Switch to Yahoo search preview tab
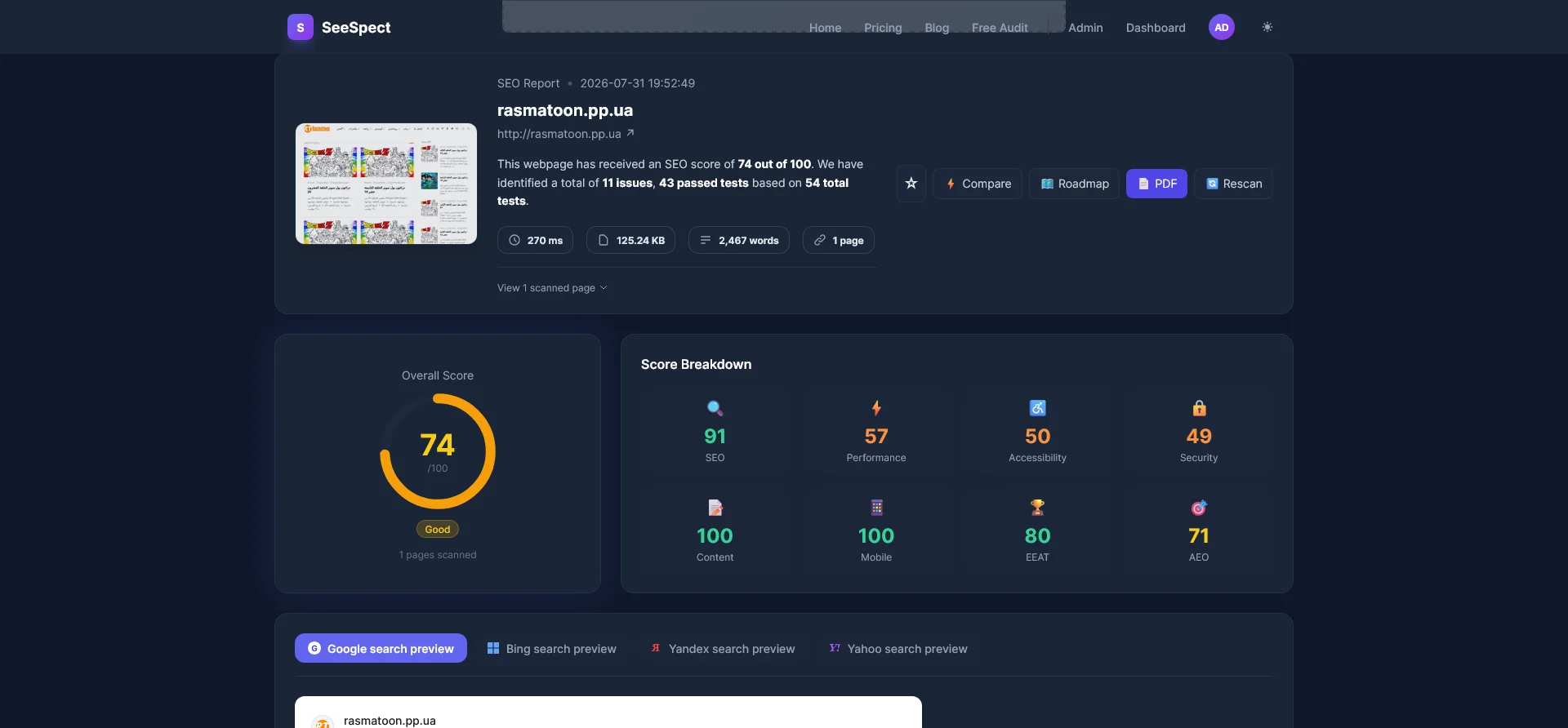 (x=898, y=648)
